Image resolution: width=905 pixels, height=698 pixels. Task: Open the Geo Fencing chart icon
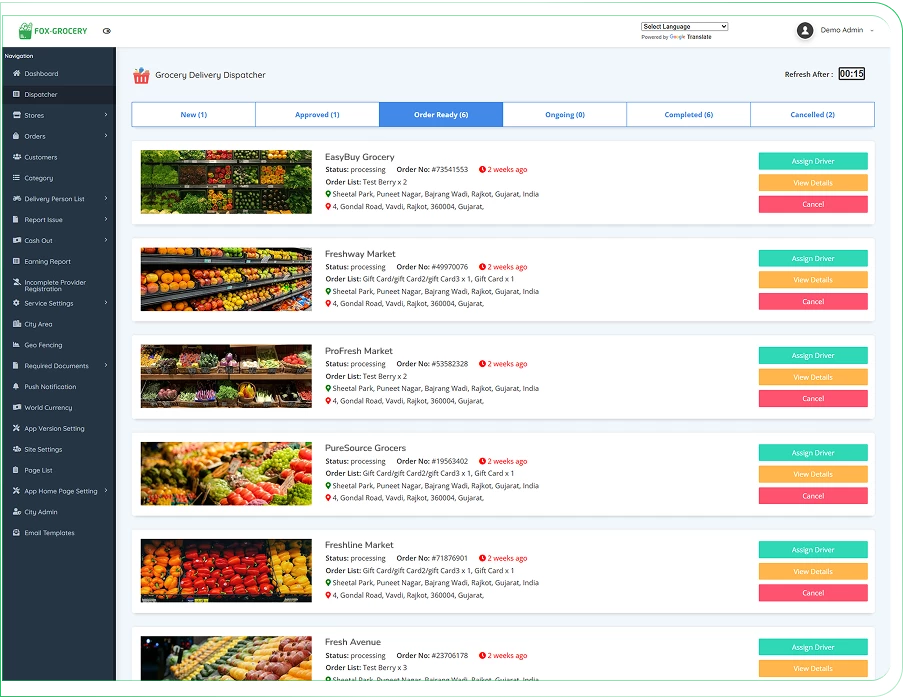point(16,345)
